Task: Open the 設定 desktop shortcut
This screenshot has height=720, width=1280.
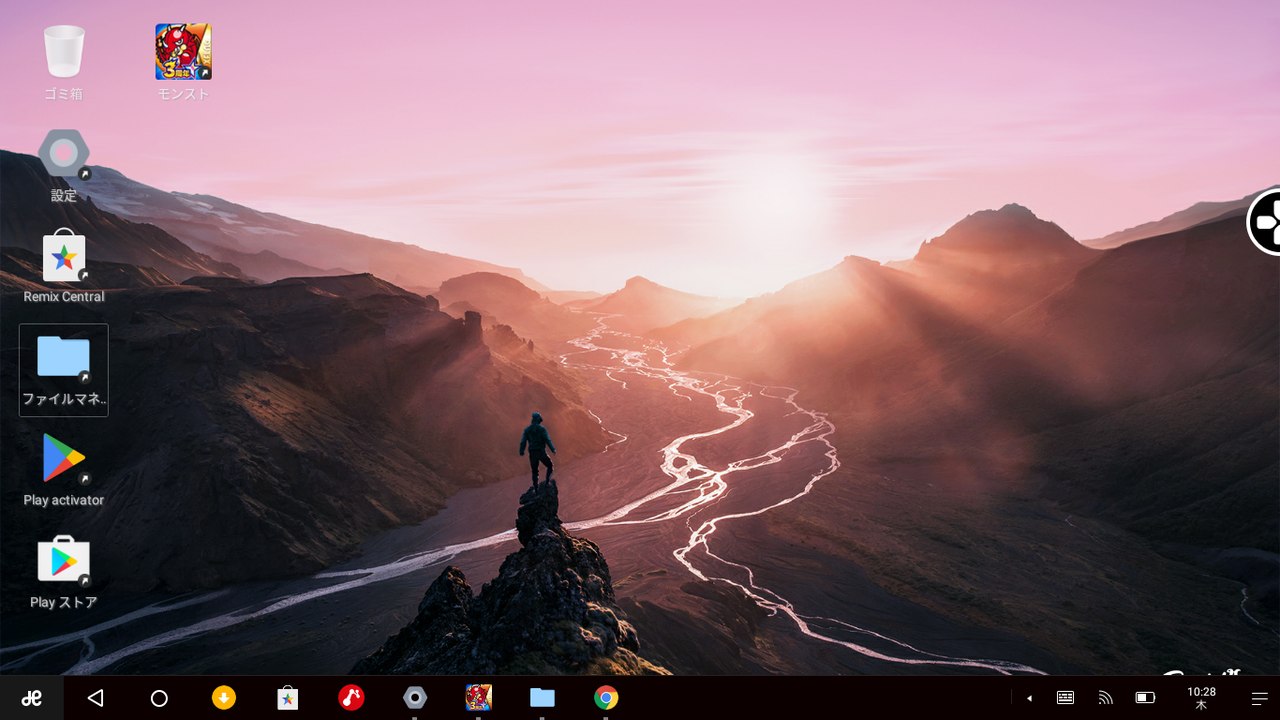Action: [64, 164]
